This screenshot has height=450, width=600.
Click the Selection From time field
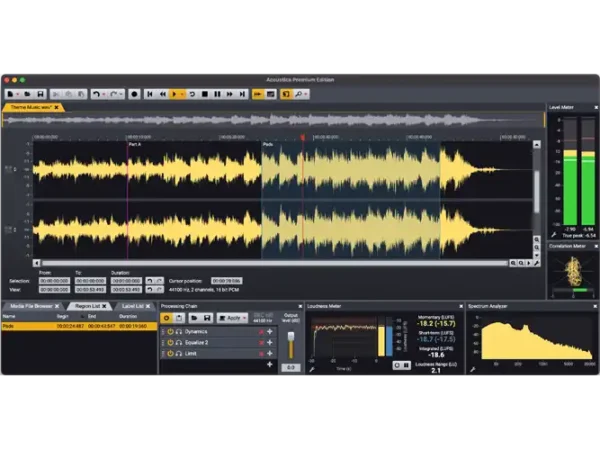[x=54, y=281]
